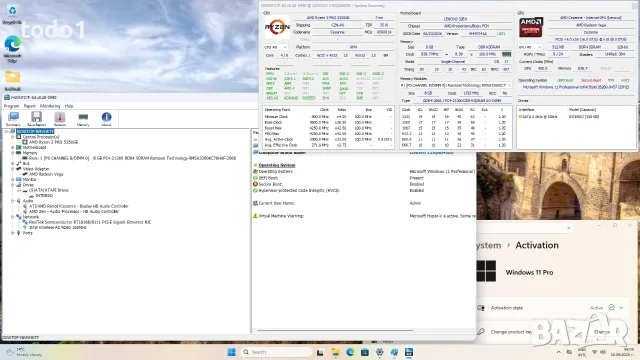Click the Virtual Machine Warning icon
This screenshot has height=360, width=640.
point(256,216)
